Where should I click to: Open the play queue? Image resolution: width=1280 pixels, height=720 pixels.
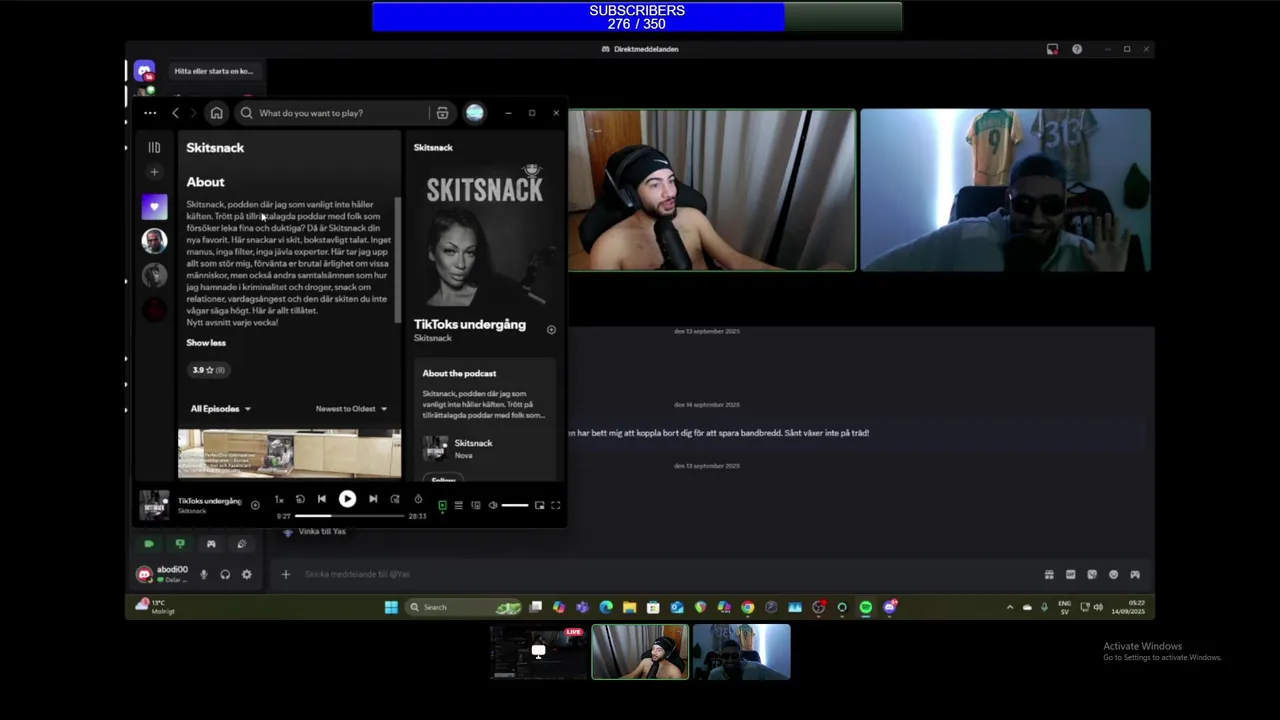pos(458,505)
